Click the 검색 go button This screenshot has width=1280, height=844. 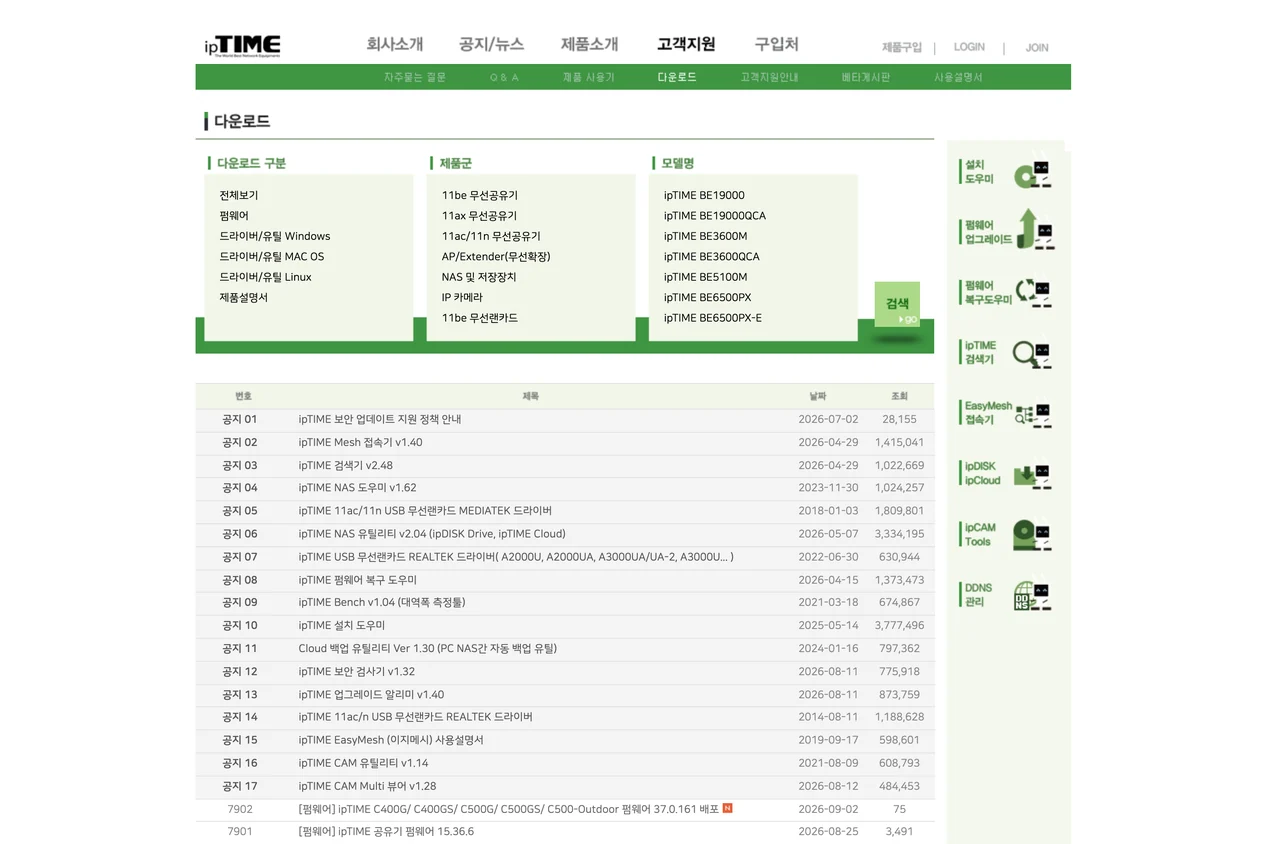click(897, 304)
